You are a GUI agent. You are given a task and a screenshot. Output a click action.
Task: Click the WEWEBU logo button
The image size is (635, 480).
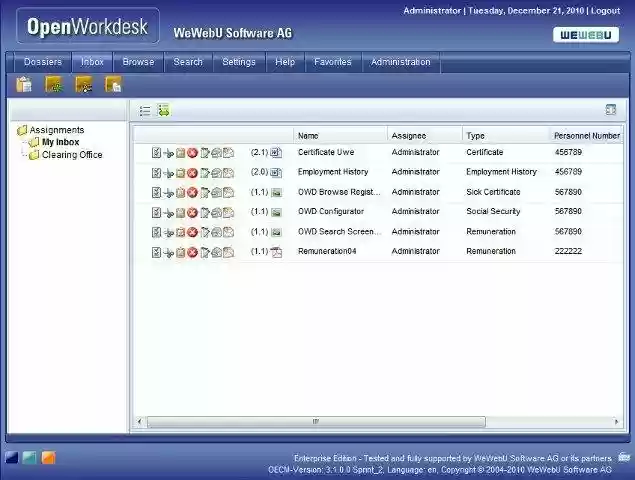pos(586,35)
